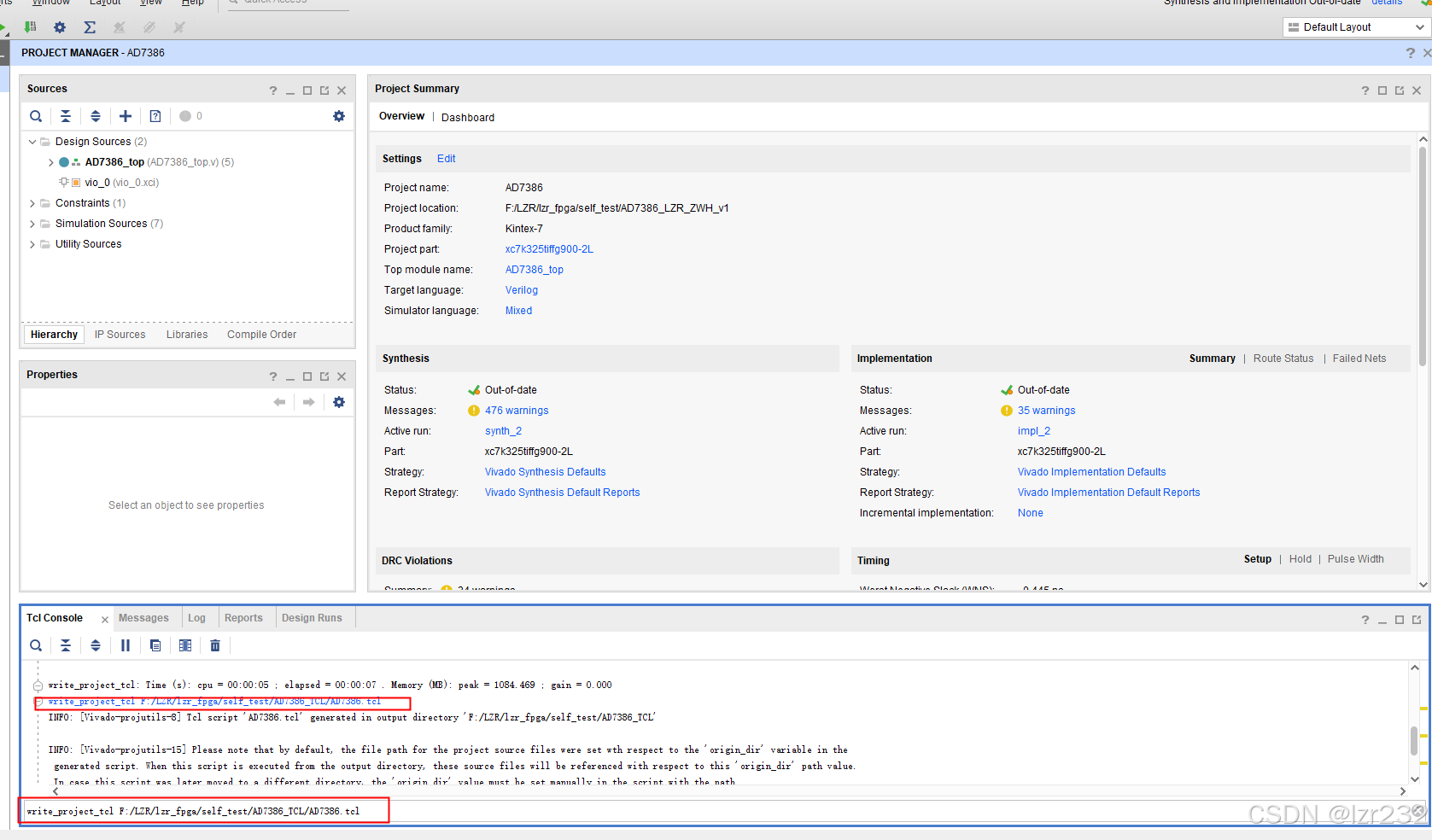Open project part xc7k325tiffg900-2L link
Image resolution: width=1432 pixels, height=840 pixels.
[549, 249]
